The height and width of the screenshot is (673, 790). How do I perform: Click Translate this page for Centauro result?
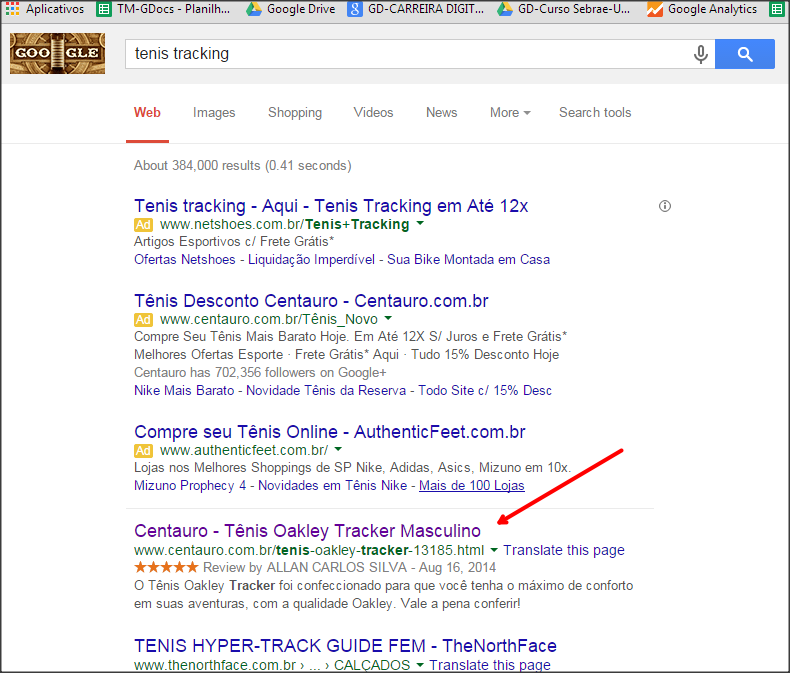[564, 550]
